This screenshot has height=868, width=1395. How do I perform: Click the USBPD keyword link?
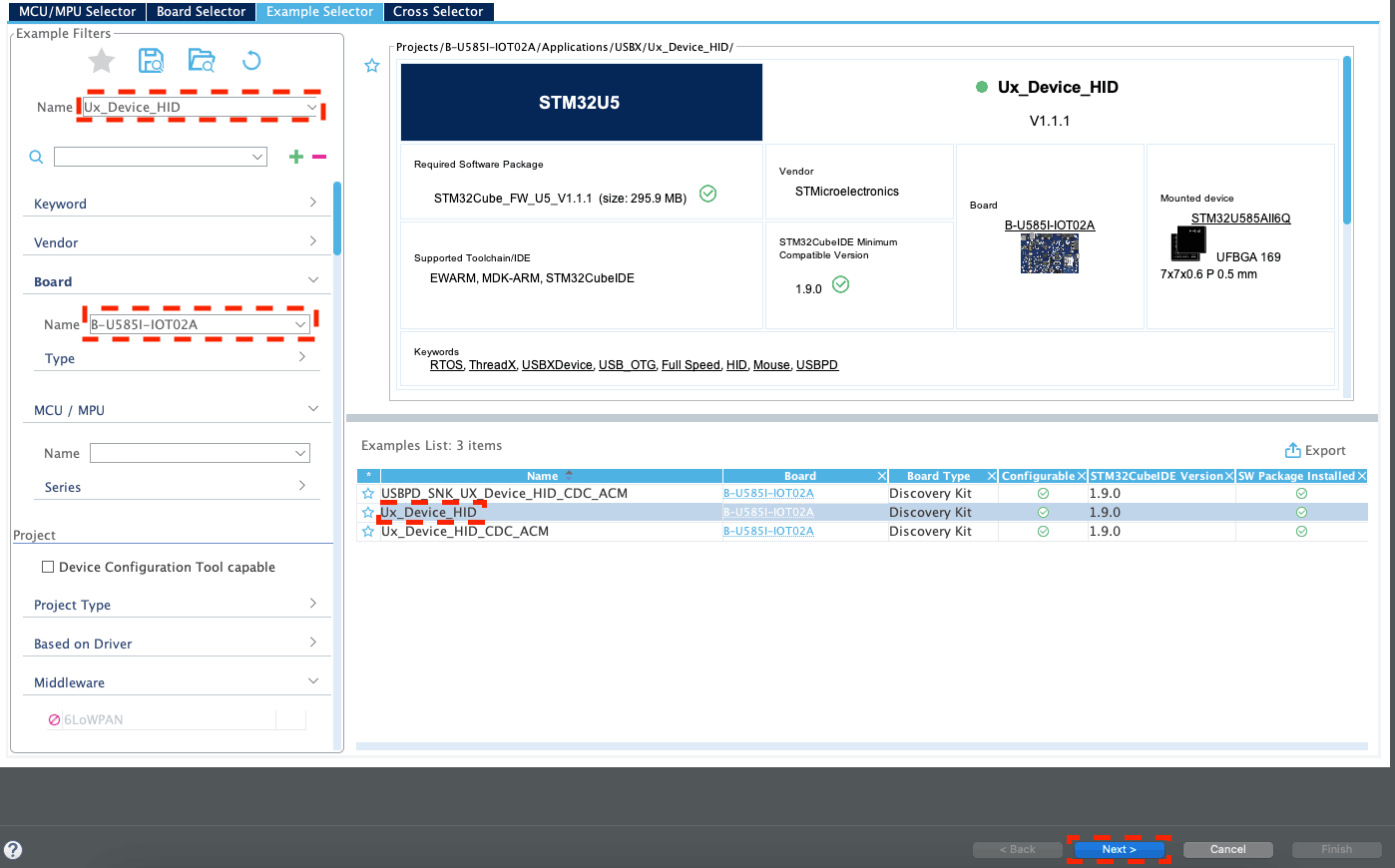[x=817, y=365]
